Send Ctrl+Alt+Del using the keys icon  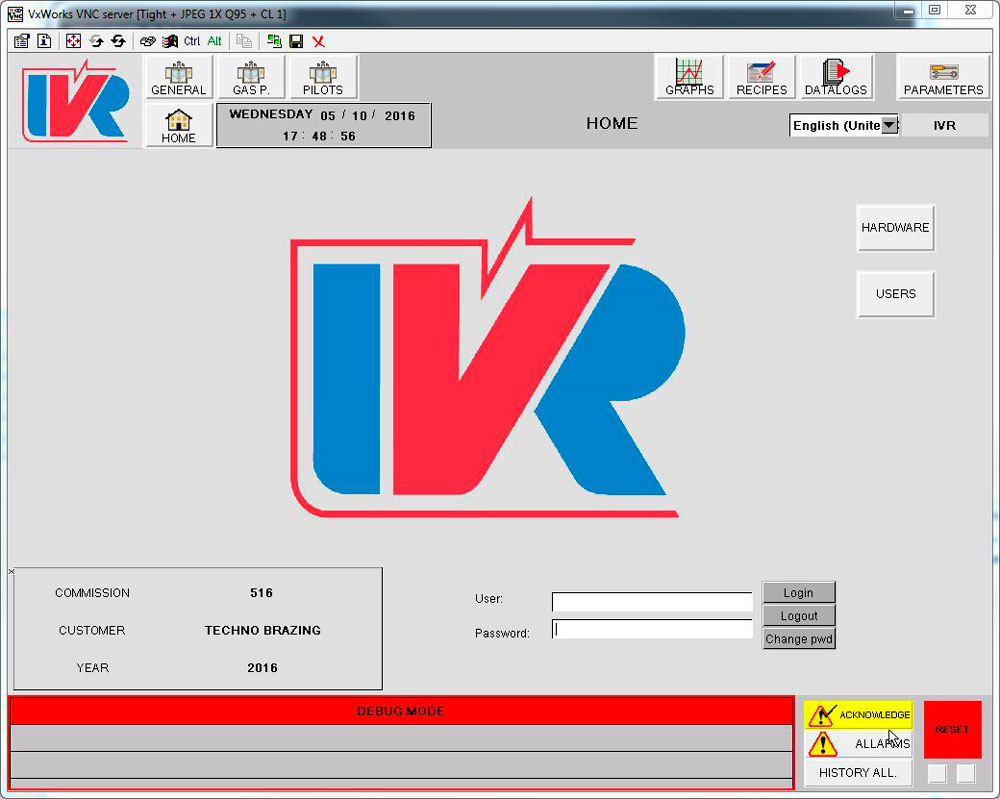(148, 41)
